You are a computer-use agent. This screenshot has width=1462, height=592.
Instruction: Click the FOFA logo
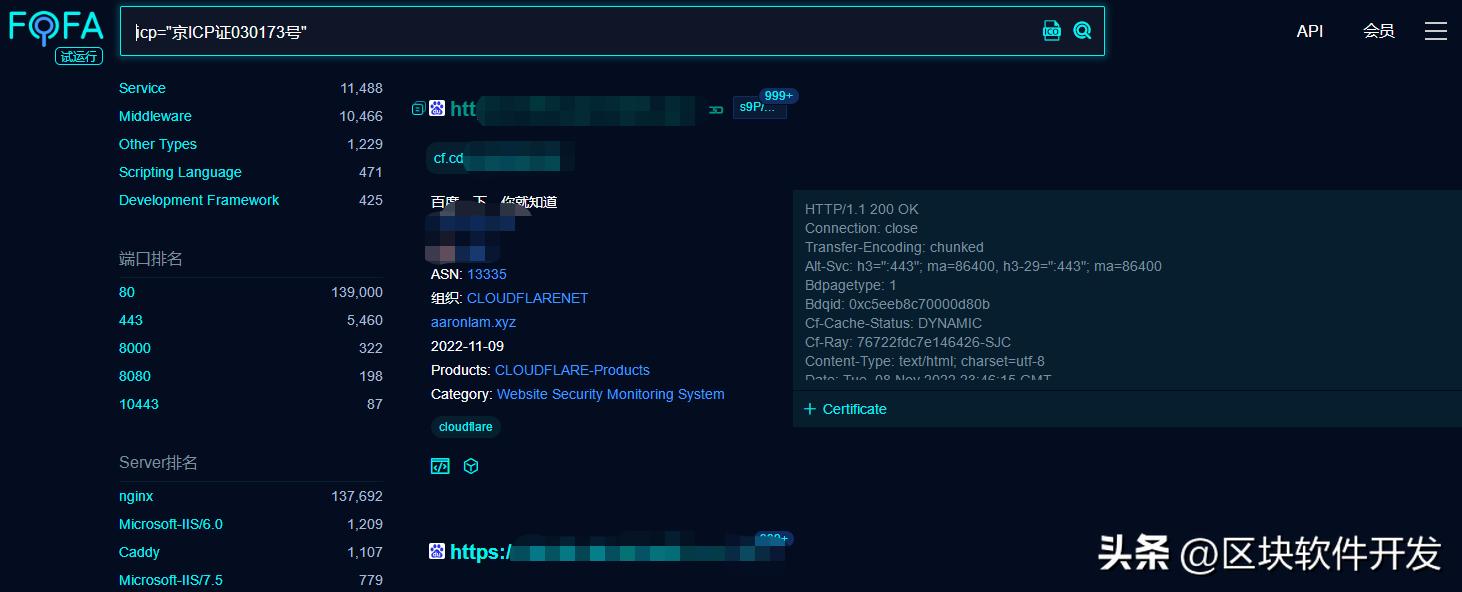[56, 27]
